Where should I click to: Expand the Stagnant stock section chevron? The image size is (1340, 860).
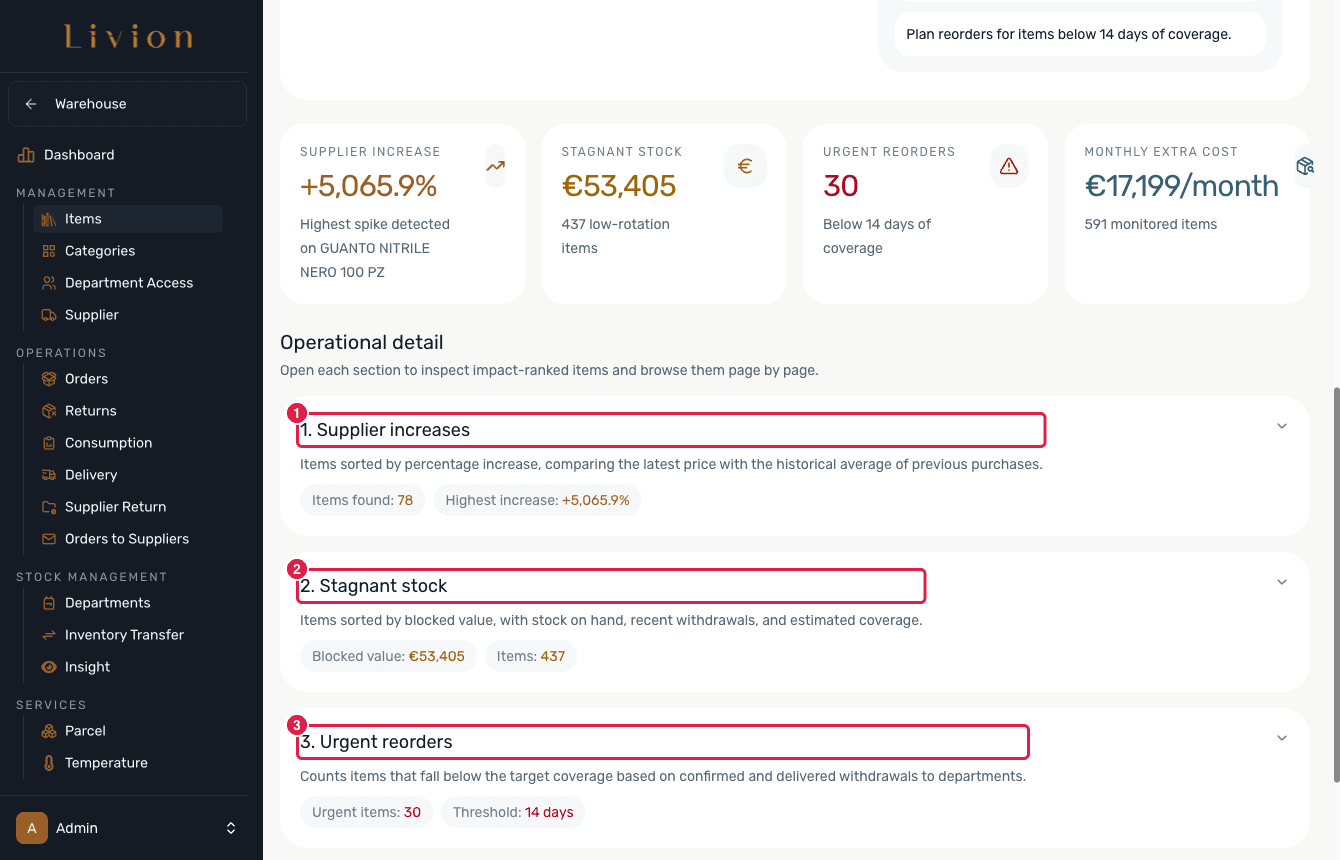[1282, 582]
